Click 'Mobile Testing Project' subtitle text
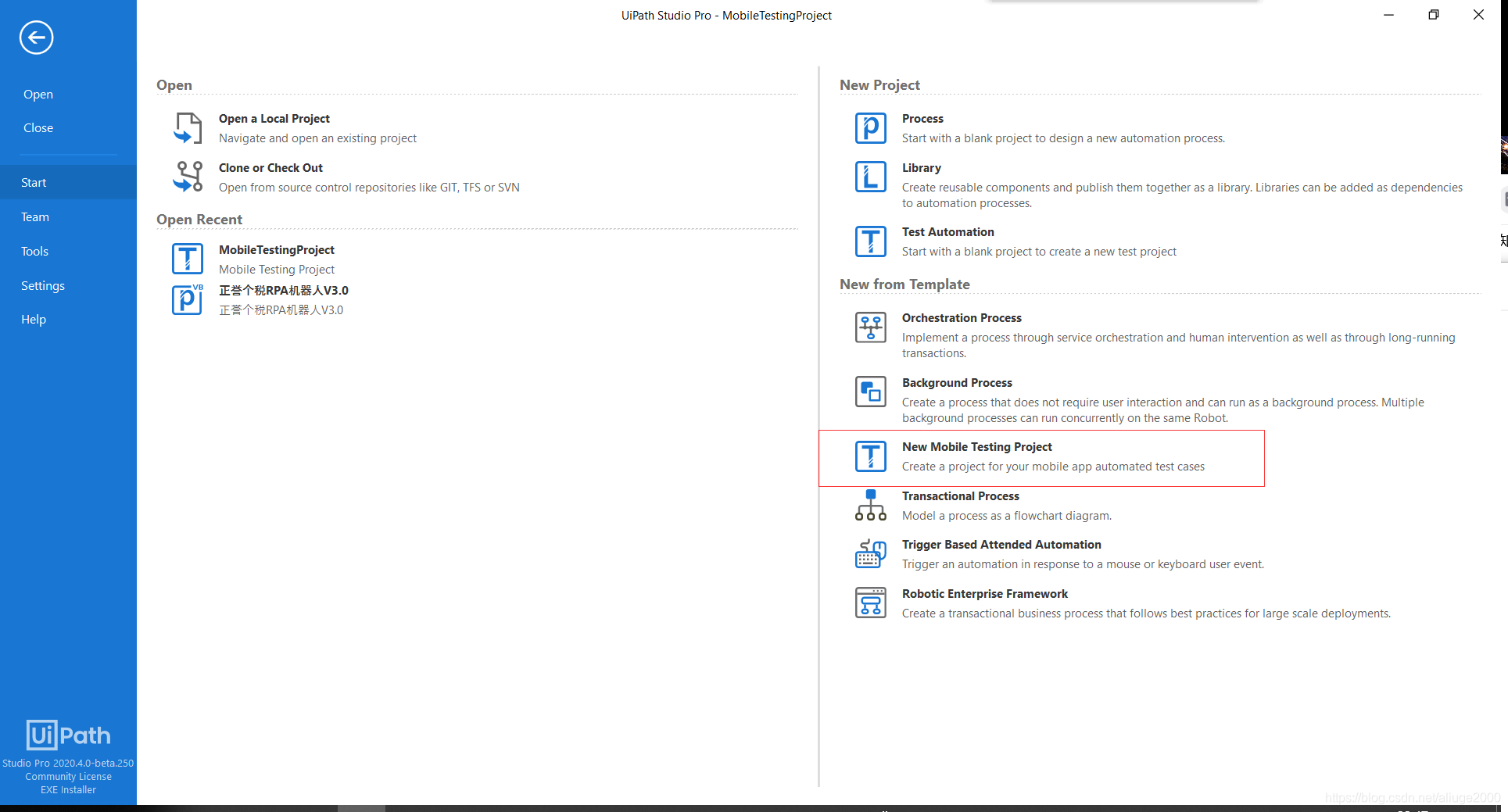Image resolution: width=1508 pixels, height=812 pixels. (x=277, y=270)
